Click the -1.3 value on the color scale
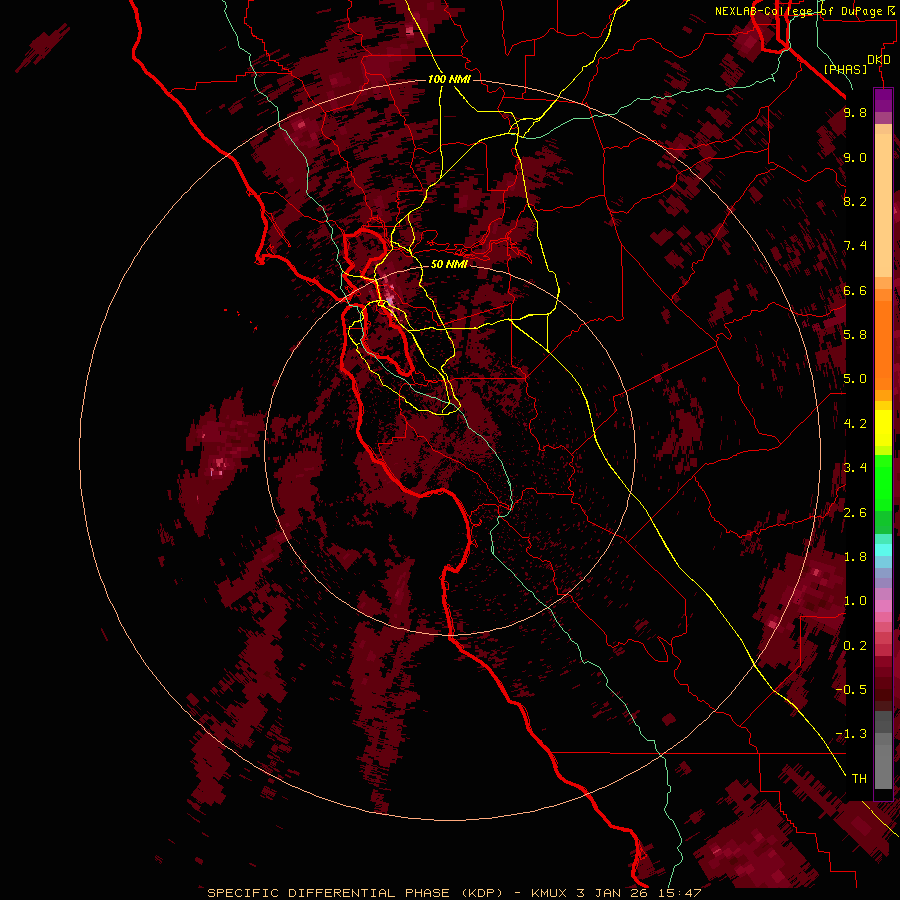Screen dimensions: 900x900 coord(851,734)
